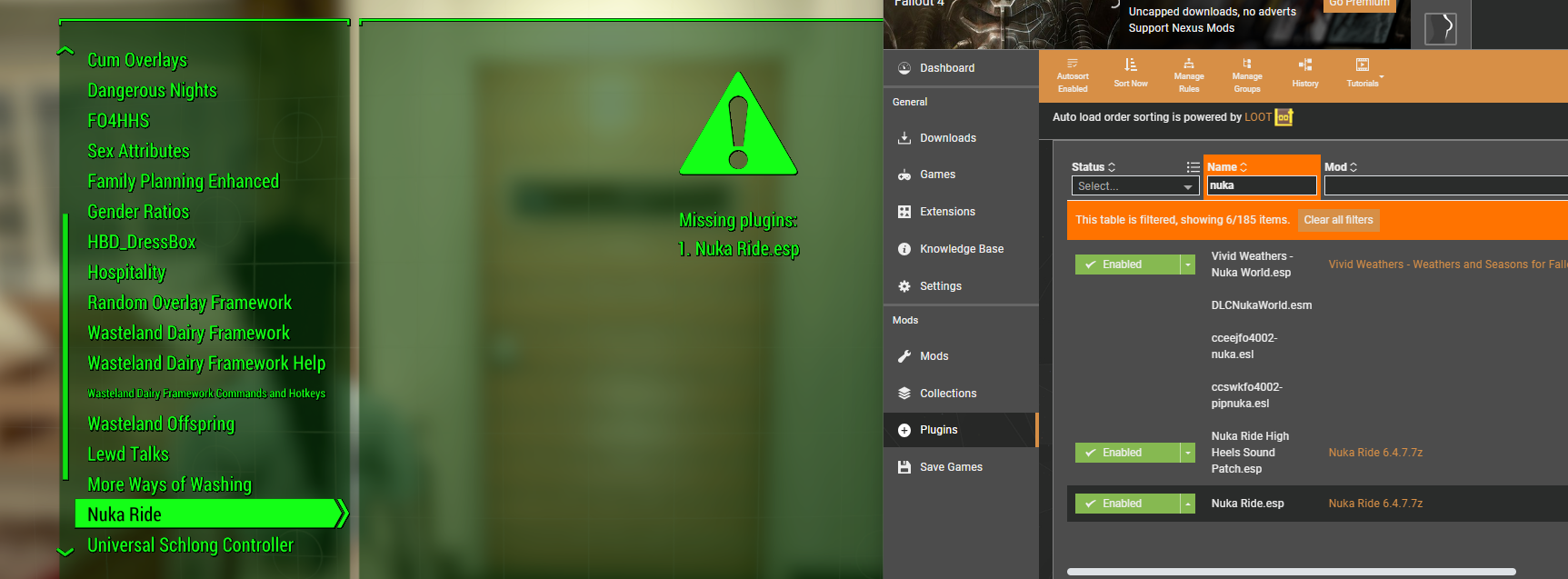The image size is (1568, 579).
Task: Open More Ways of Washing entry
Action: tap(169, 484)
